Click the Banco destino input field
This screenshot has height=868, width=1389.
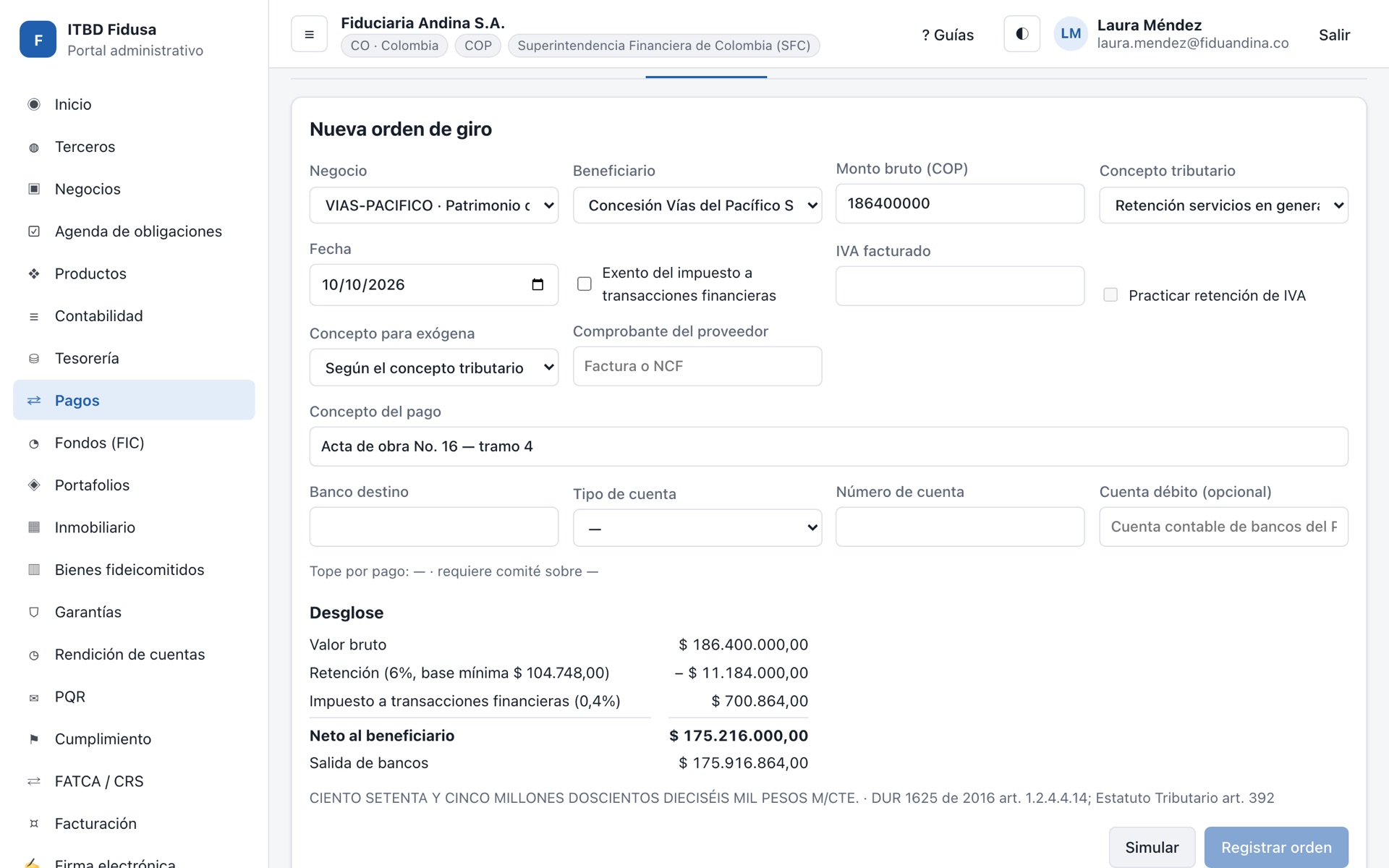(x=434, y=527)
